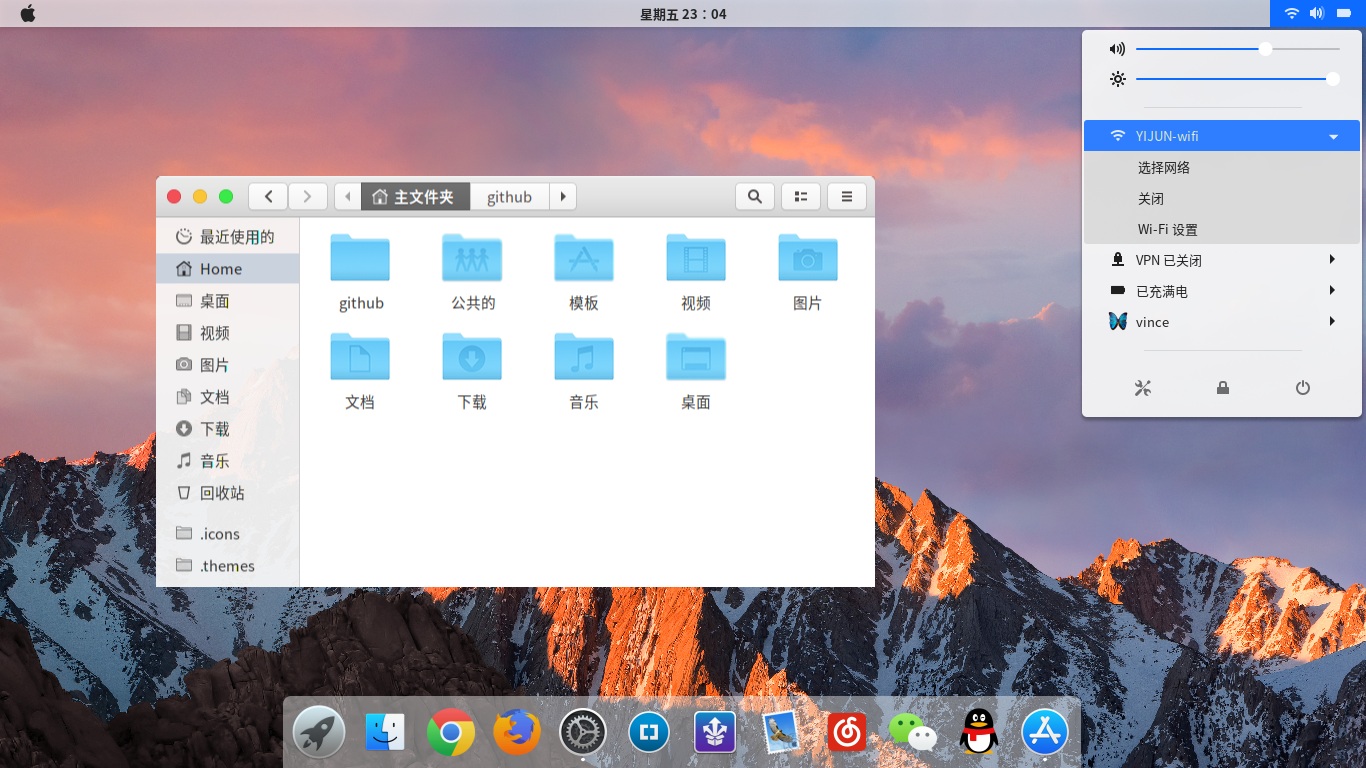The width and height of the screenshot is (1366, 768).
Task: Open Wi-Fi 设置 menu entry
Action: tap(1222, 229)
